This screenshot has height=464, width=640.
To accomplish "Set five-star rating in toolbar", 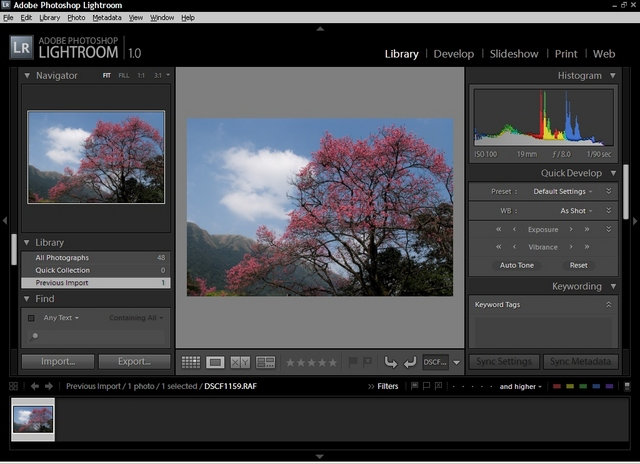I will click(x=333, y=362).
